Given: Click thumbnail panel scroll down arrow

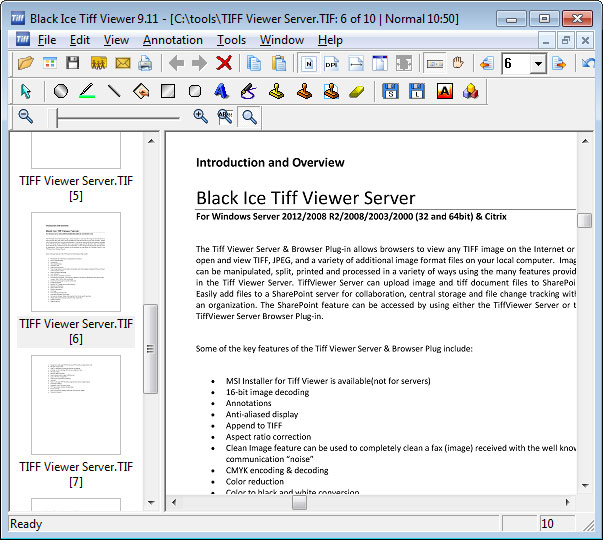Looking at the screenshot, I should pyautogui.click(x=151, y=502).
